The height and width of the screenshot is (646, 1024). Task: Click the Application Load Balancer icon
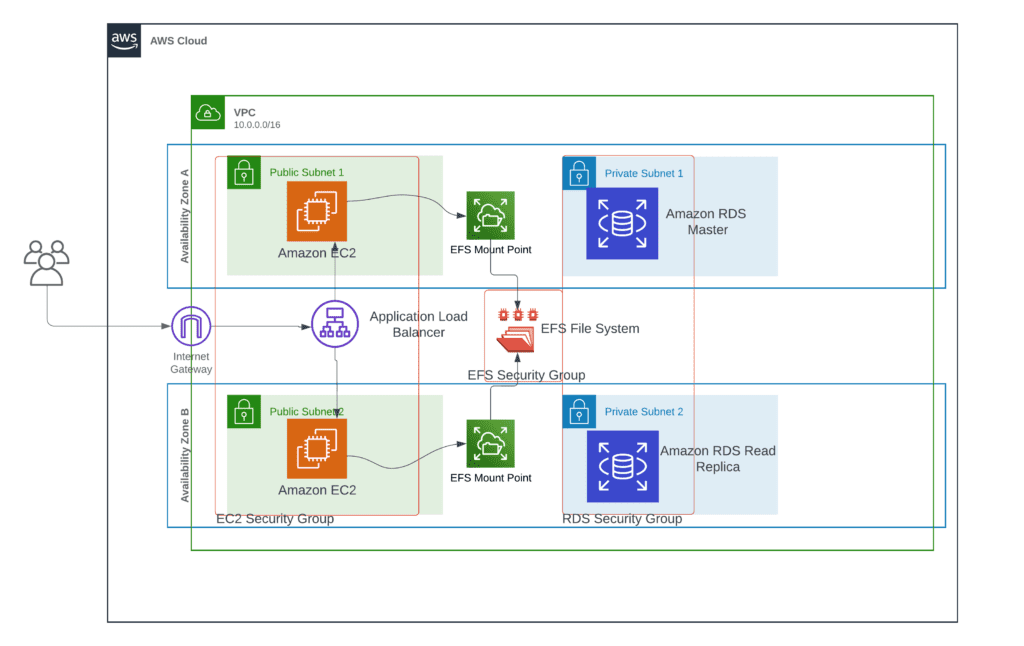click(335, 324)
